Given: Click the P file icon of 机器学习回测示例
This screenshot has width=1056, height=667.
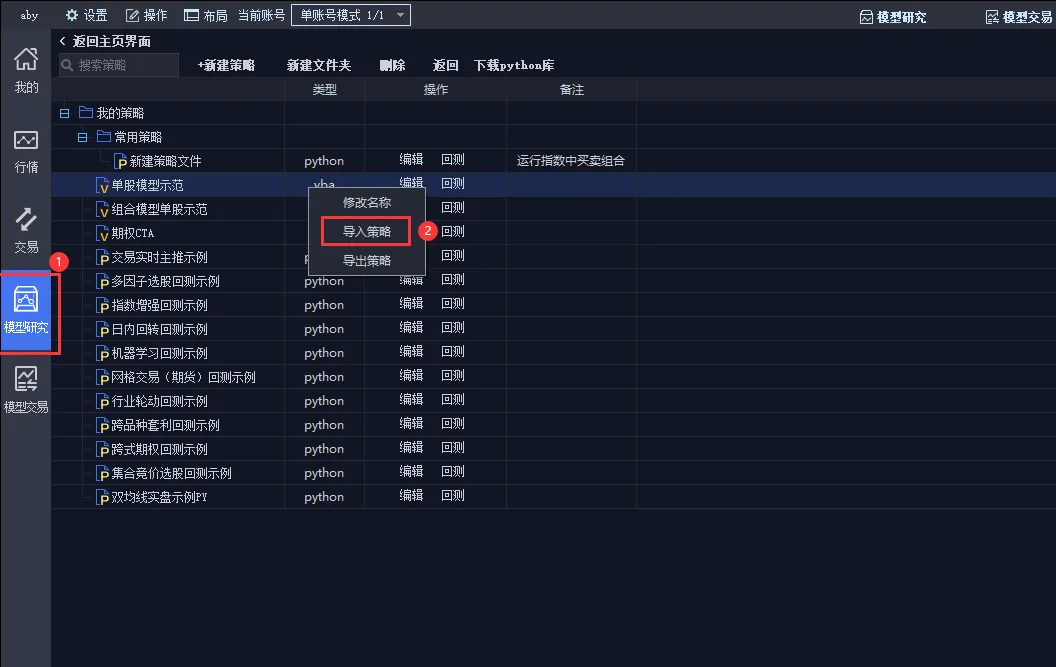Looking at the screenshot, I should coord(102,354).
